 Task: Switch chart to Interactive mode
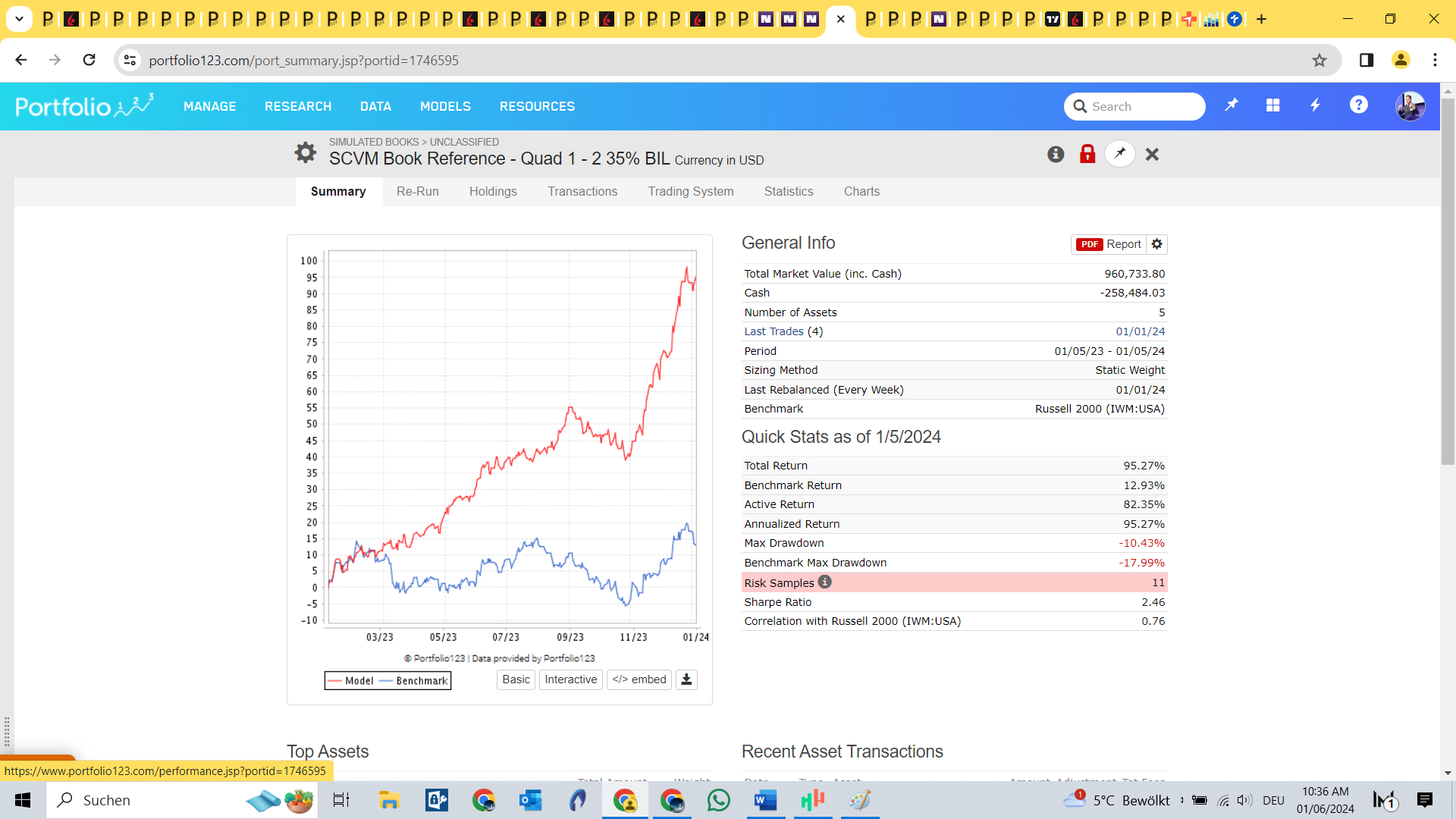[x=570, y=679]
